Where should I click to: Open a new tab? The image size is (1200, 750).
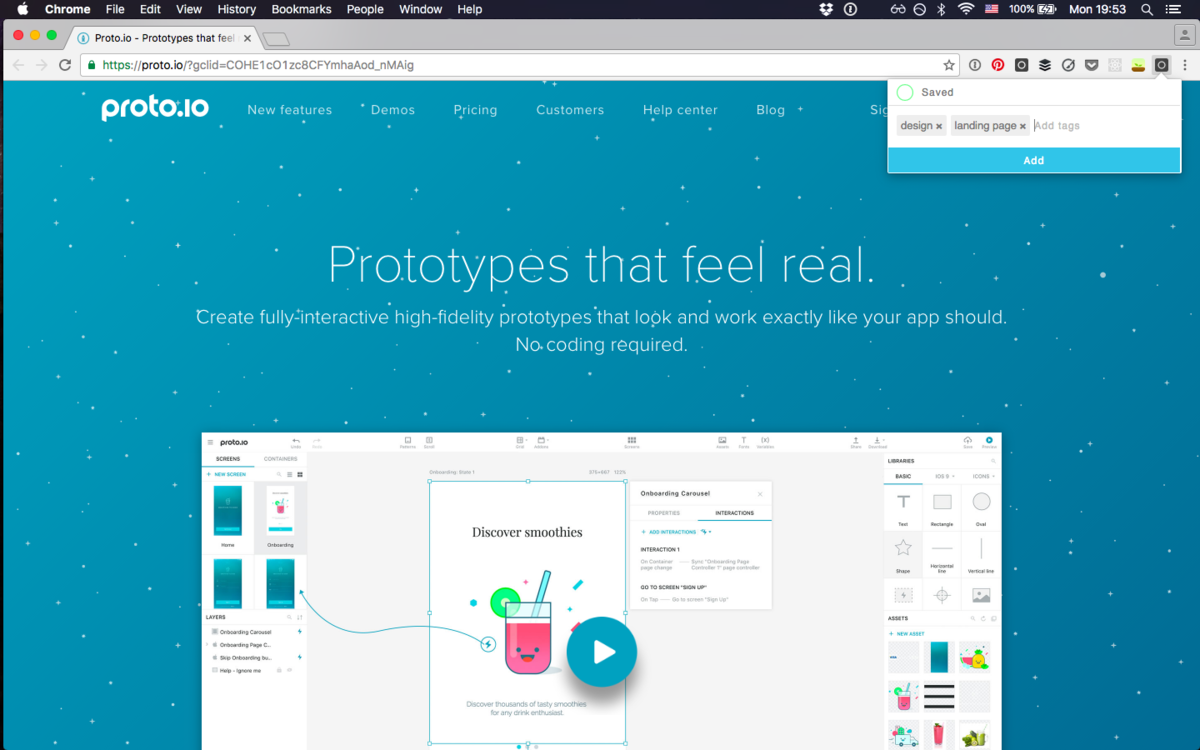click(x=276, y=39)
